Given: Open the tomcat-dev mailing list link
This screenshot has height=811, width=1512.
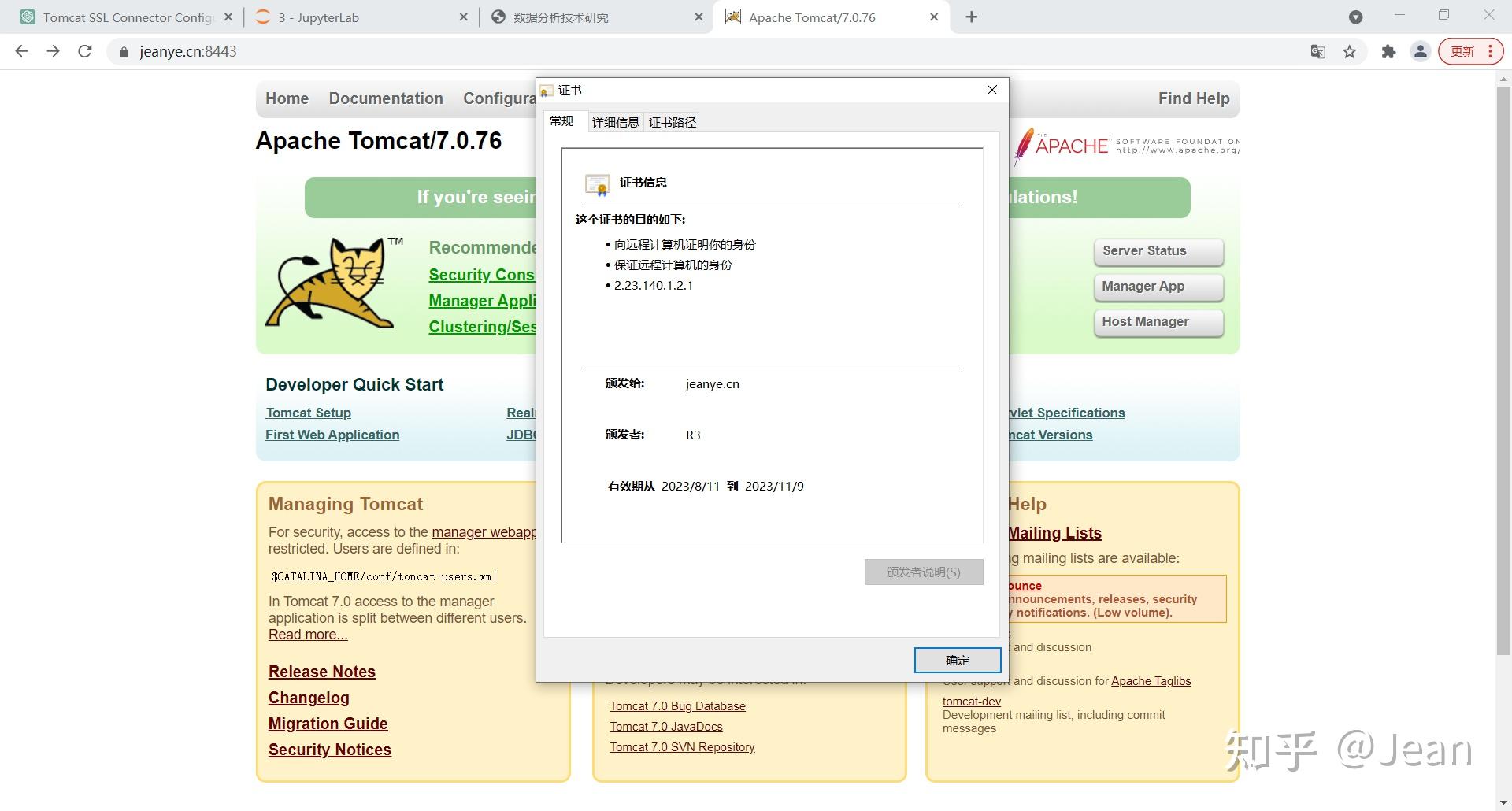Looking at the screenshot, I should (x=972, y=702).
